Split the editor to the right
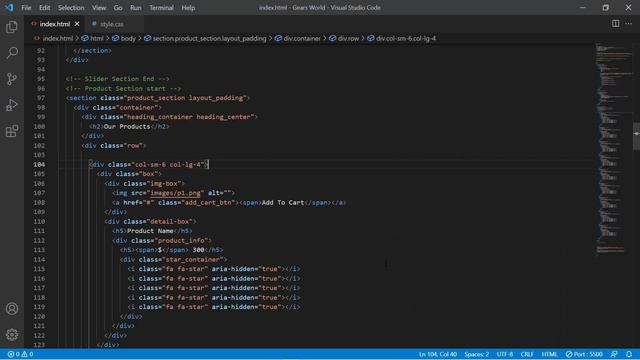The width and height of the screenshot is (640, 360). point(616,24)
